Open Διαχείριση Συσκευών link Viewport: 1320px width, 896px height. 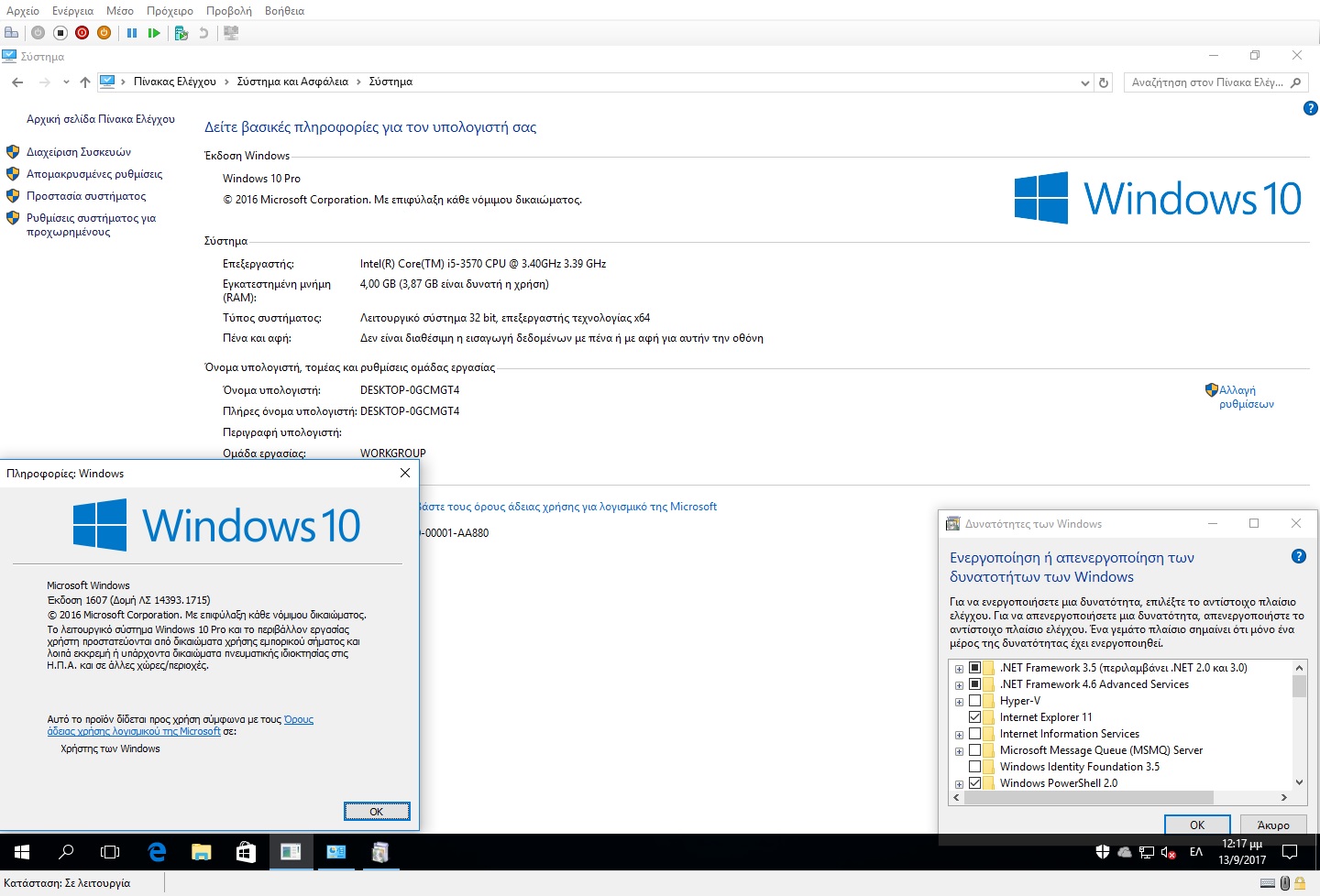(x=79, y=152)
